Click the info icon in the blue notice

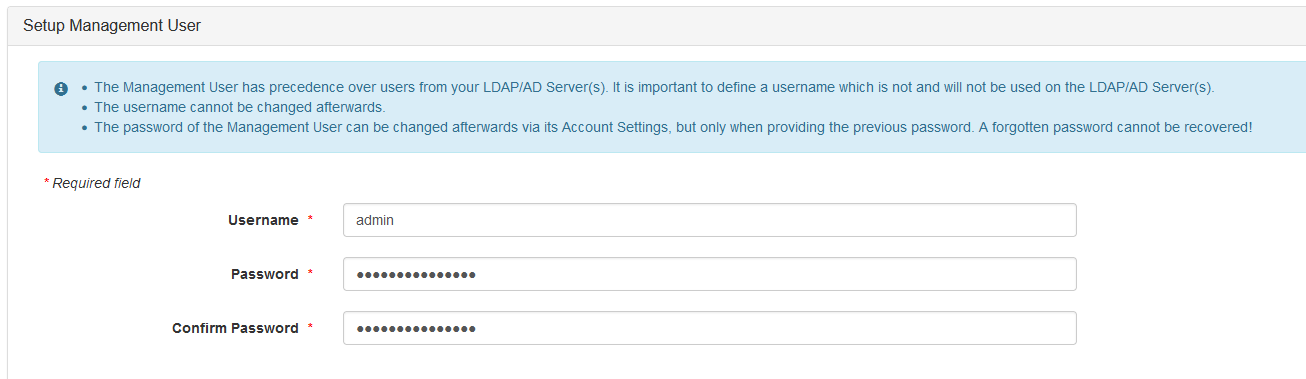61,88
